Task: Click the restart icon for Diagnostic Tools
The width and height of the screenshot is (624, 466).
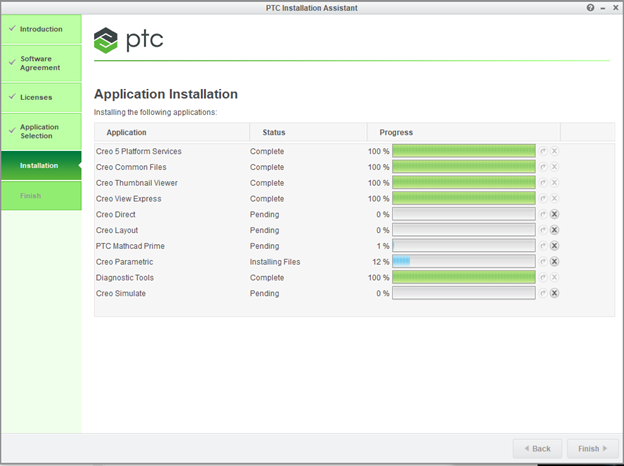Action: [543, 277]
